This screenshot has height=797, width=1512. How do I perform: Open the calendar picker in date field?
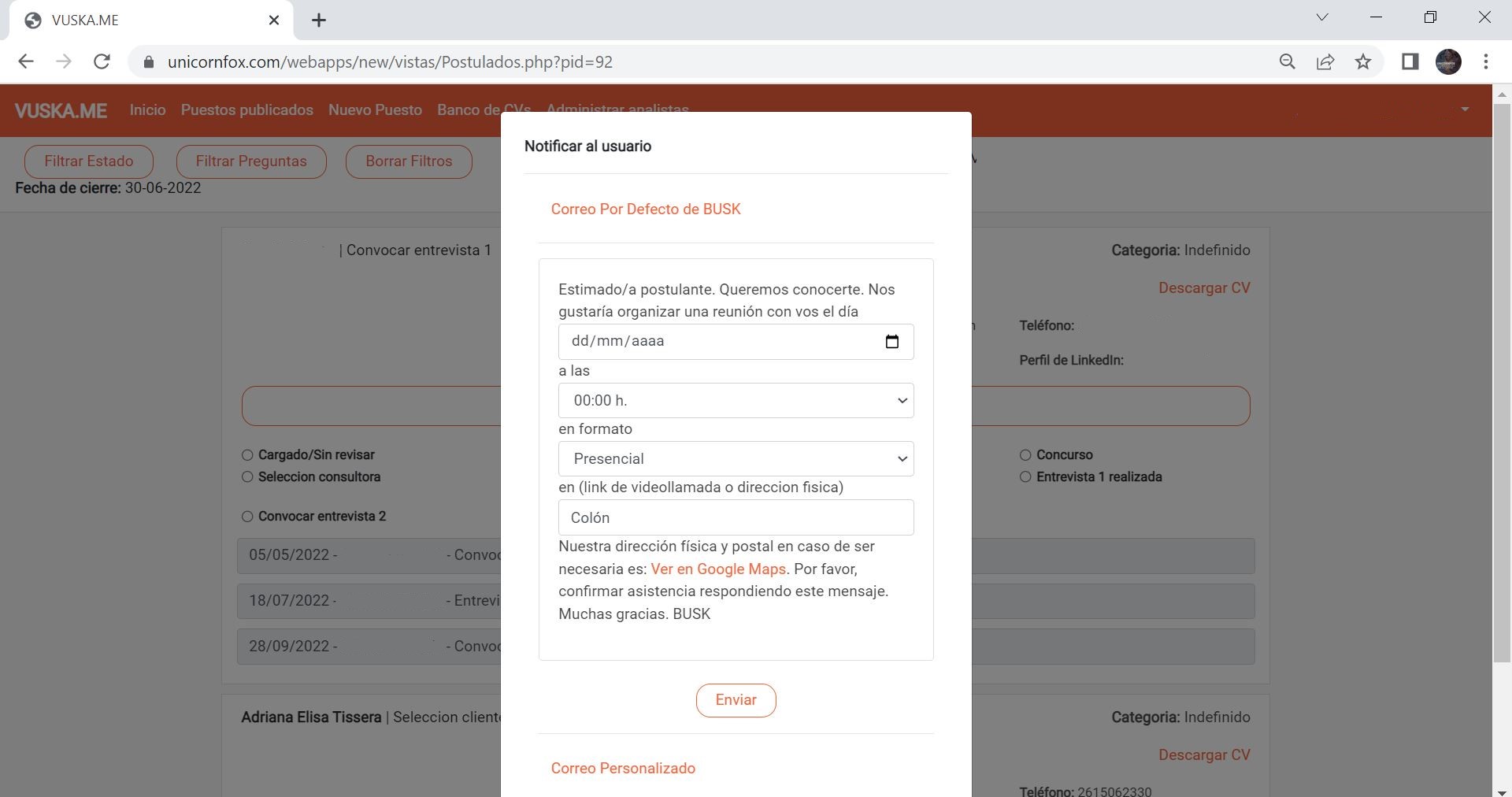click(891, 342)
